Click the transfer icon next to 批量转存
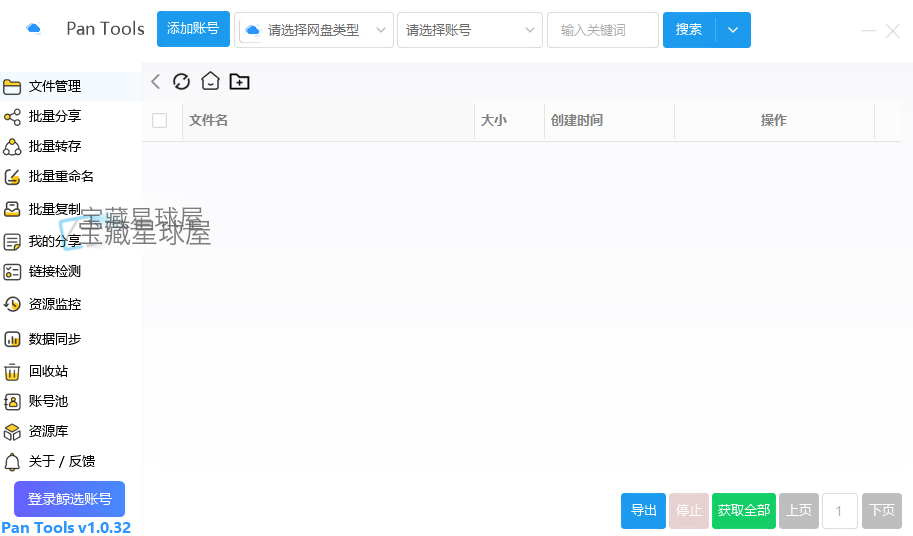 [12, 147]
